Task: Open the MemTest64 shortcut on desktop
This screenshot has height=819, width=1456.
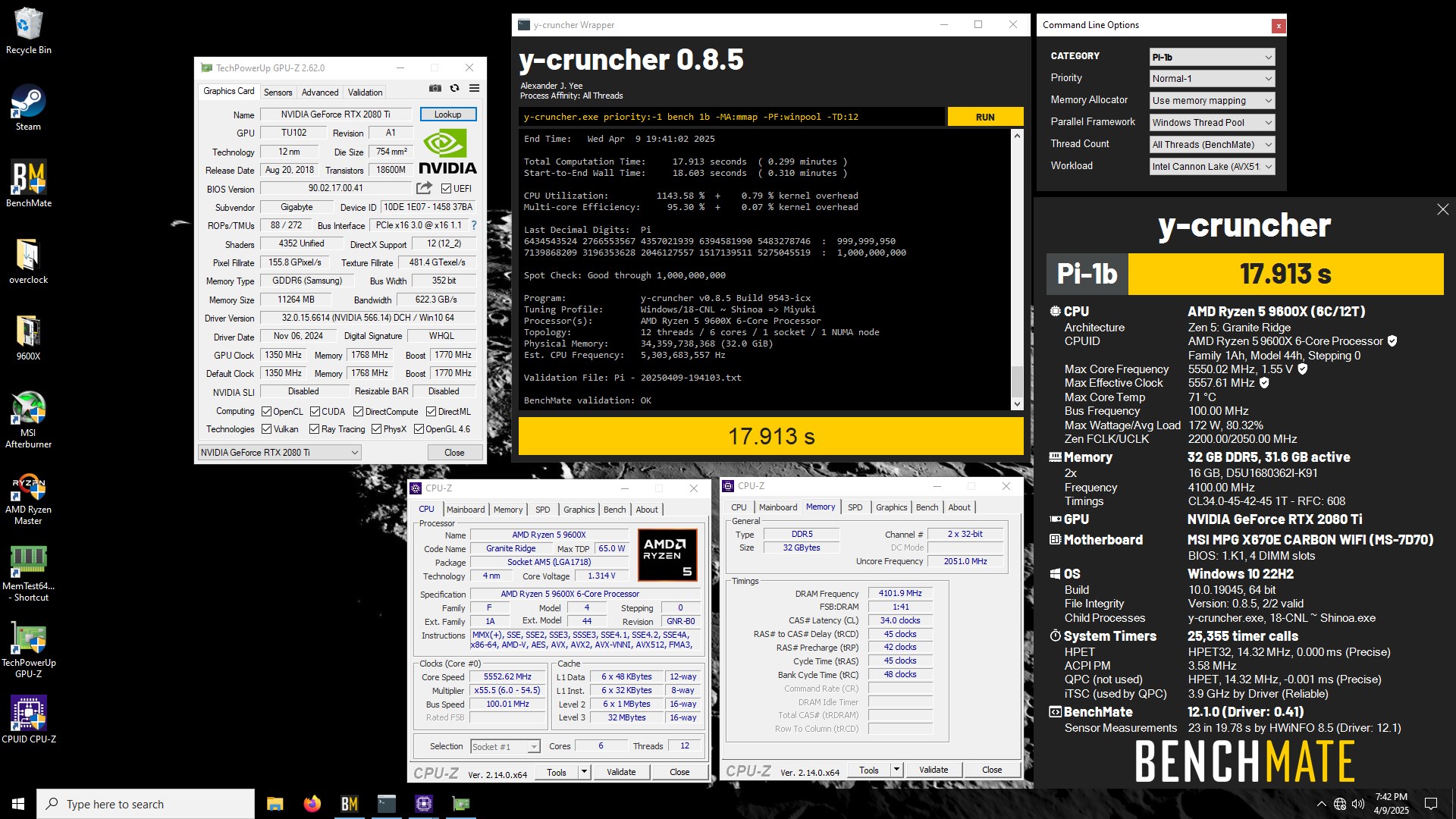Action: (x=29, y=574)
